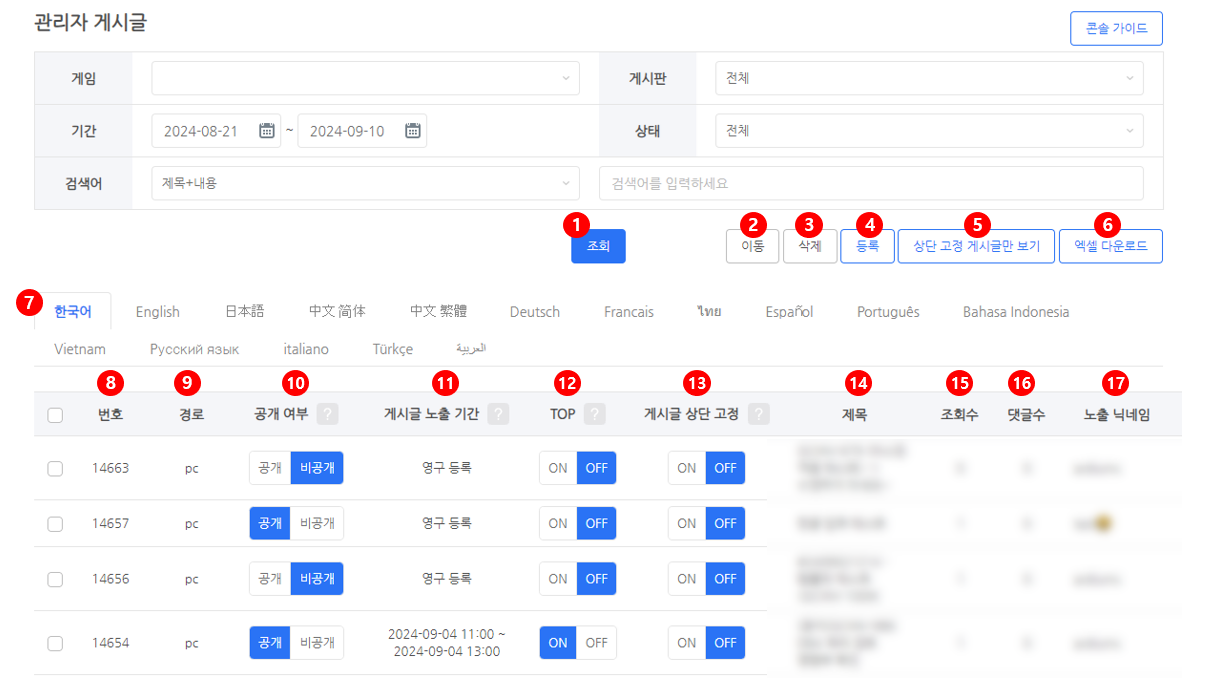
Task: Switch to the English language tab
Action: [158, 312]
